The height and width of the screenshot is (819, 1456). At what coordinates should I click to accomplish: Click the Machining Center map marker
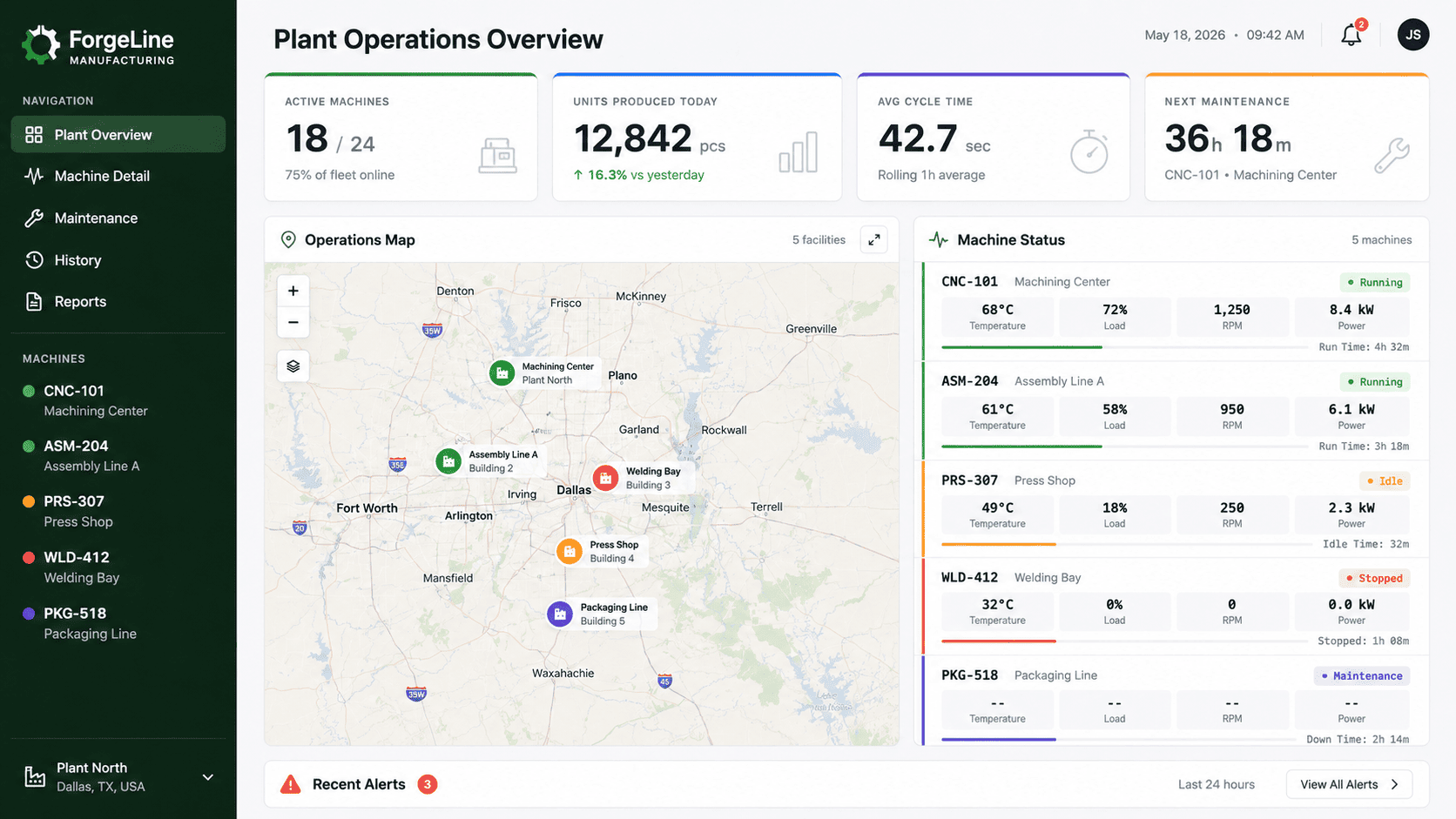502,373
